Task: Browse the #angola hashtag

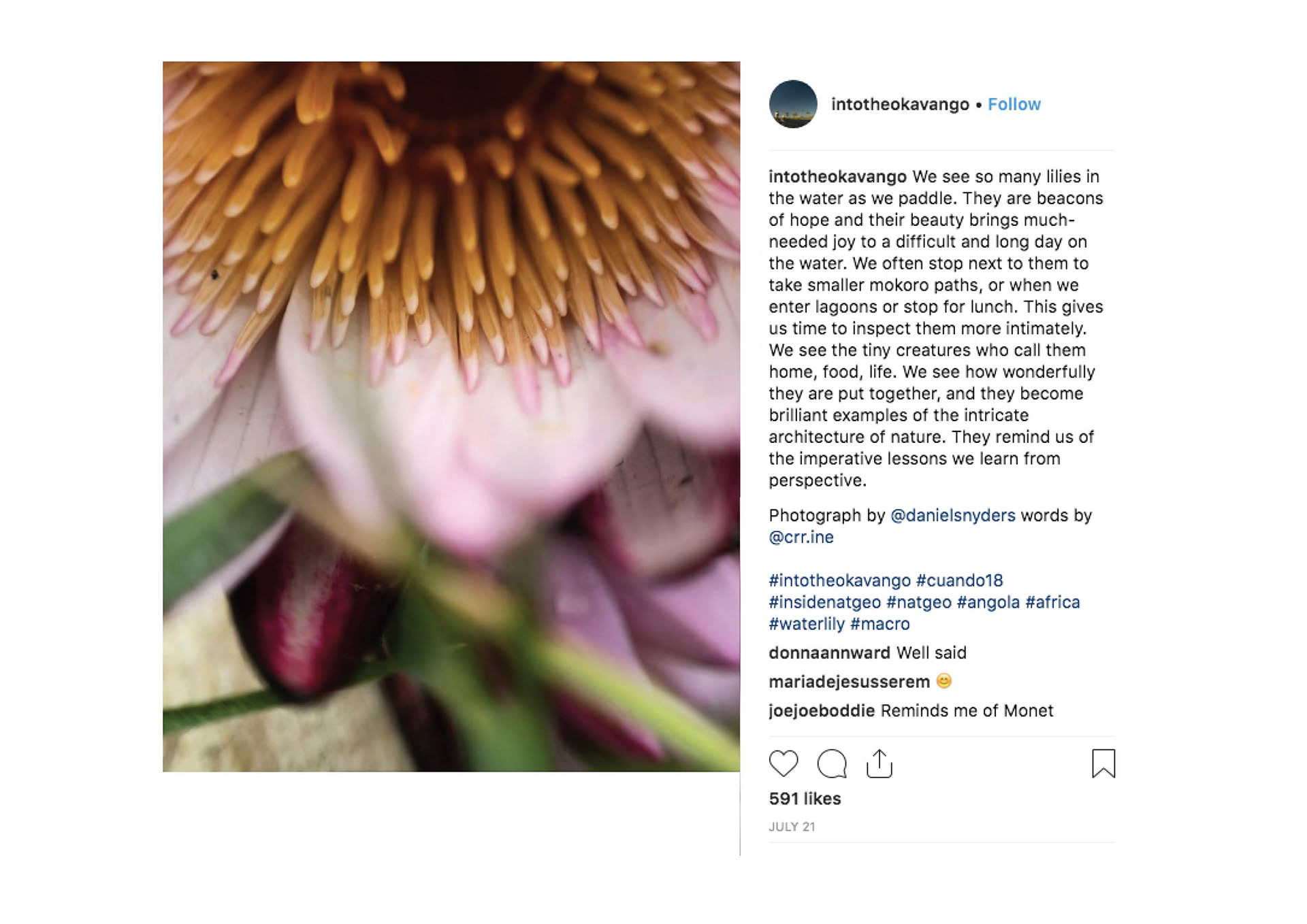Action: (988, 602)
